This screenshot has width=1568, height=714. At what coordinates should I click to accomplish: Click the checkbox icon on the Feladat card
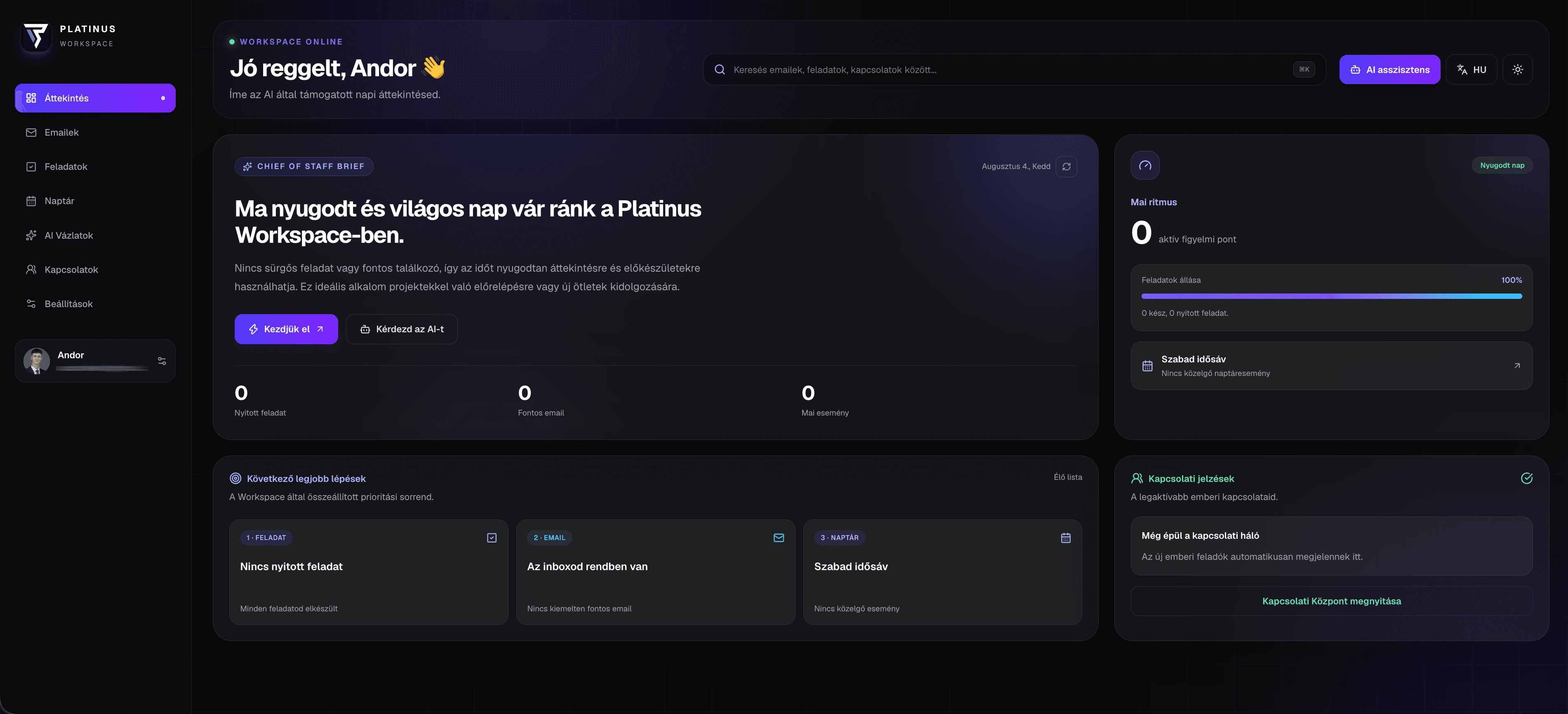492,538
